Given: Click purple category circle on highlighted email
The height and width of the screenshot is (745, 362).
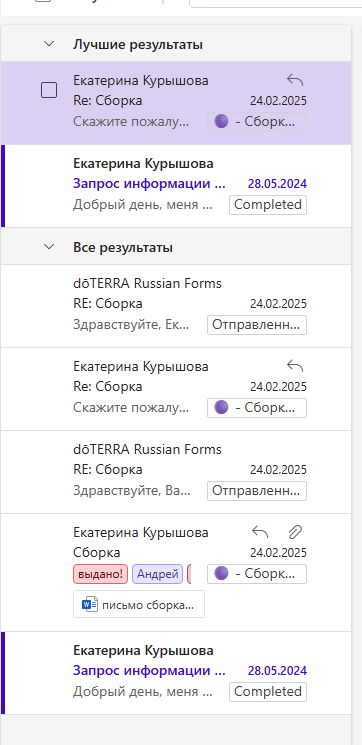Looking at the screenshot, I should 221,122.
